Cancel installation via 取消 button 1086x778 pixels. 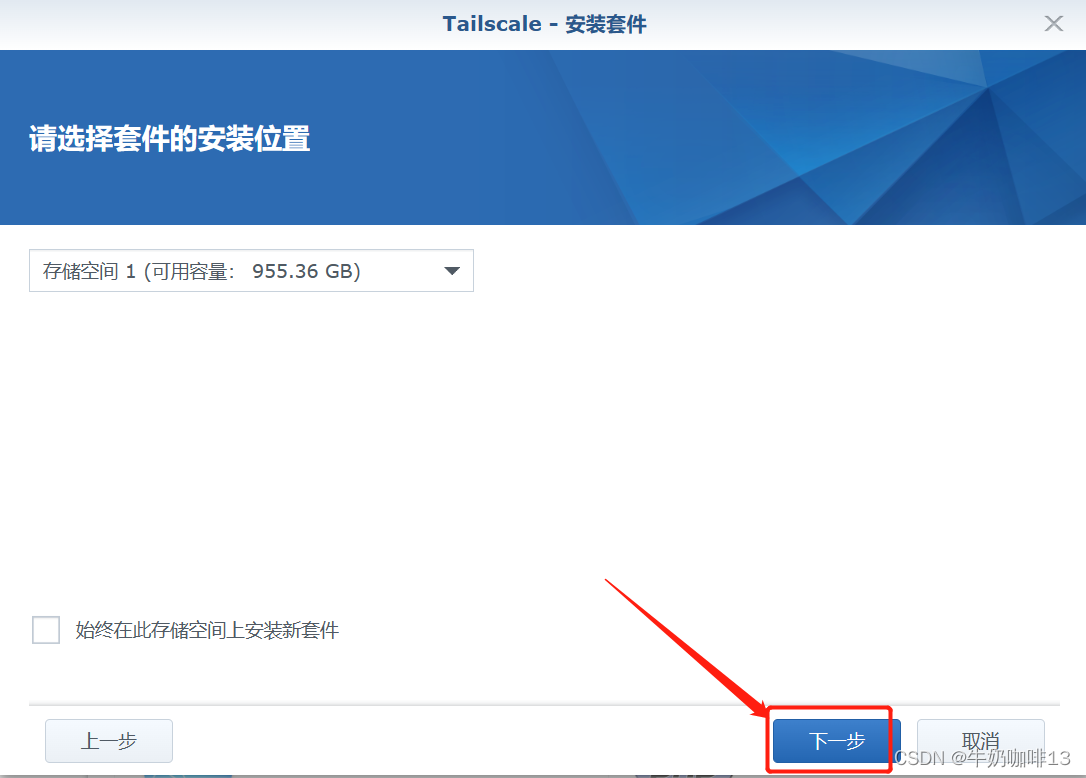(x=980, y=741)
